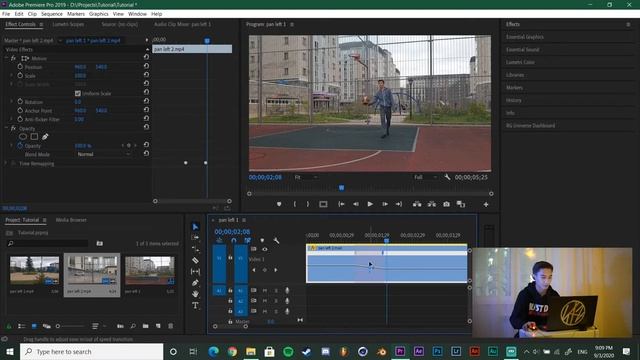Expand the Rotation property

pyautogui.click(x=11, y=101)
